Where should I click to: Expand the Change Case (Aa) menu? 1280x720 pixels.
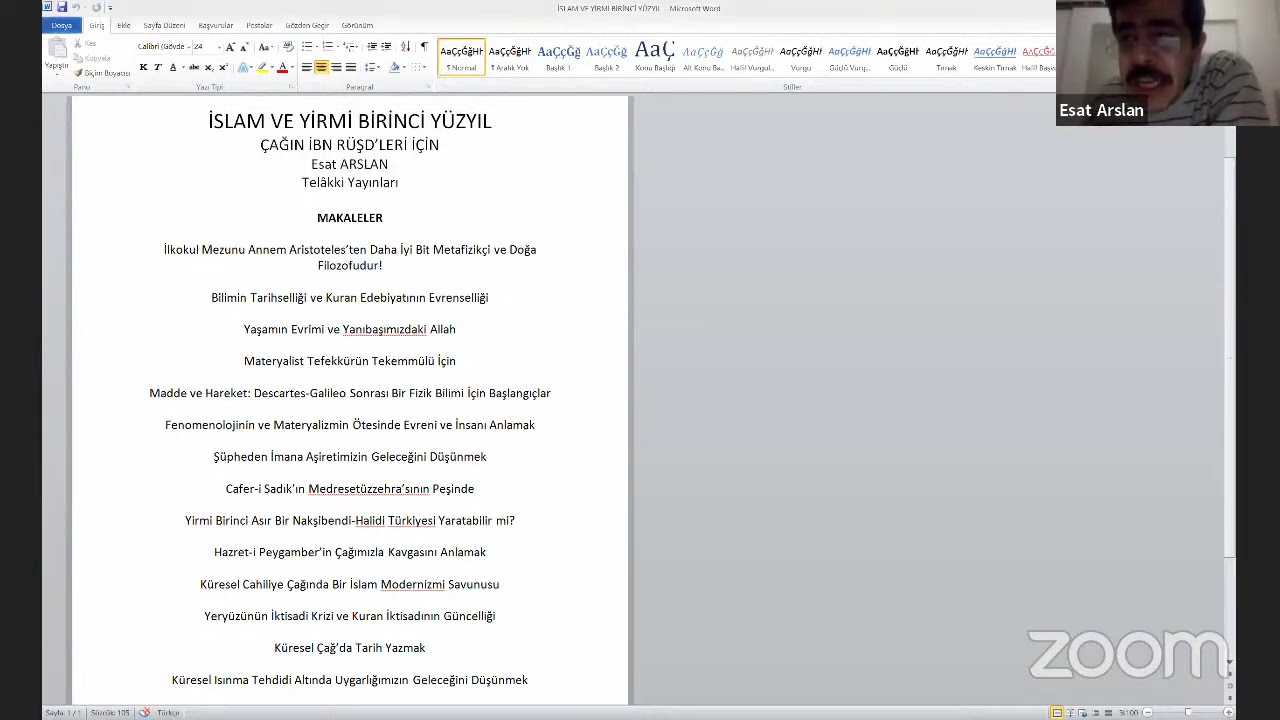265,47
